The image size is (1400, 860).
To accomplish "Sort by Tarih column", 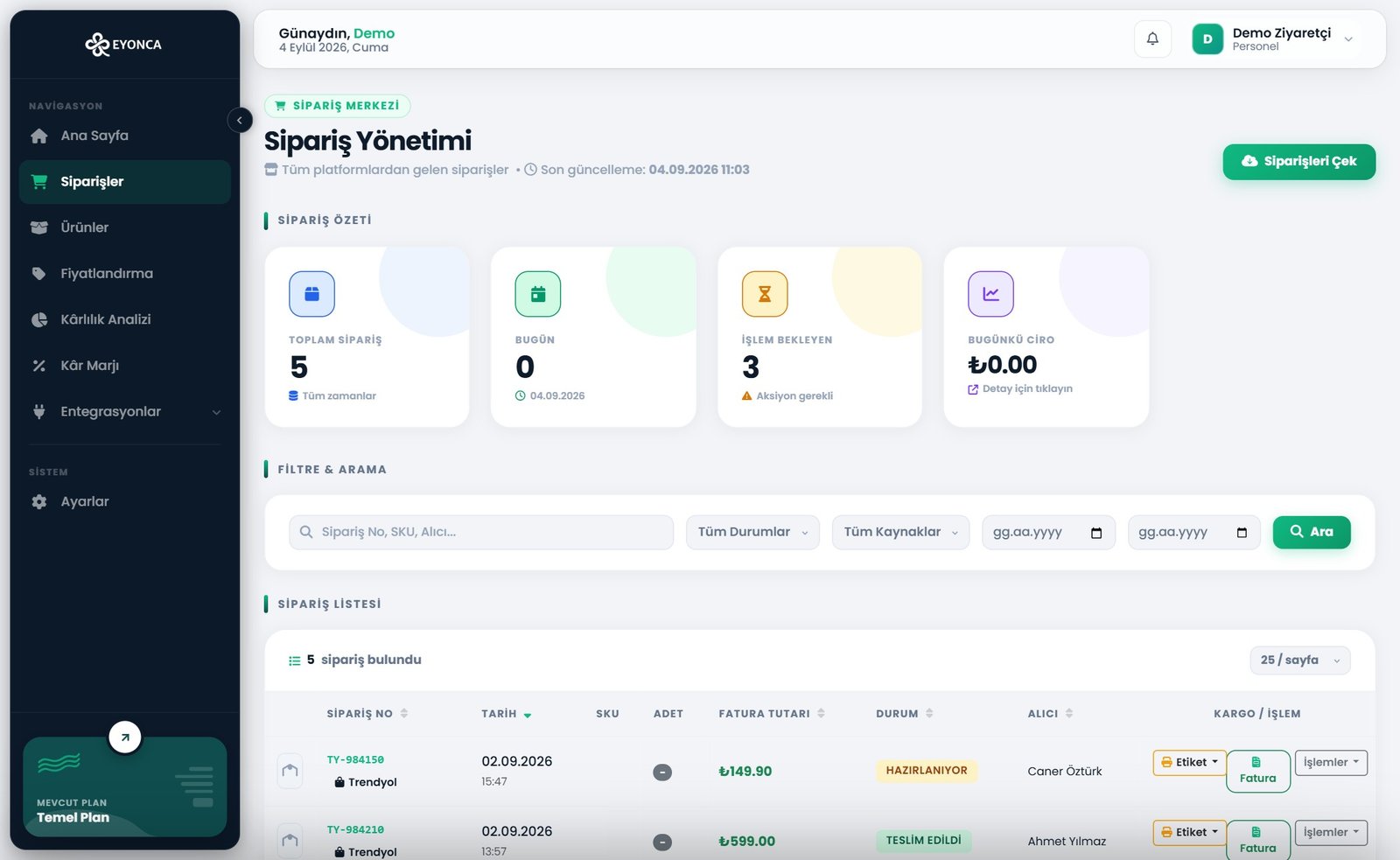I will (x=507, y=714).
